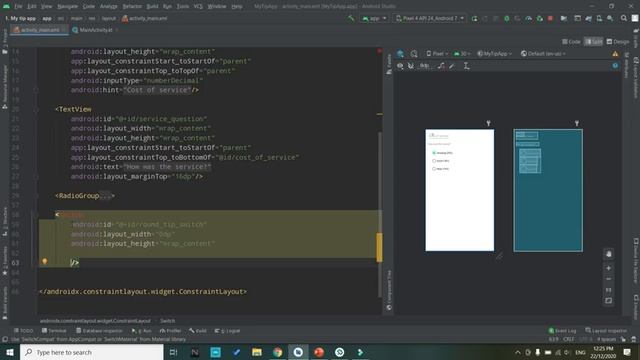Screen dimensions: 640x360
Task: Click the zoom out minus button
Action: tap(609, 279)
